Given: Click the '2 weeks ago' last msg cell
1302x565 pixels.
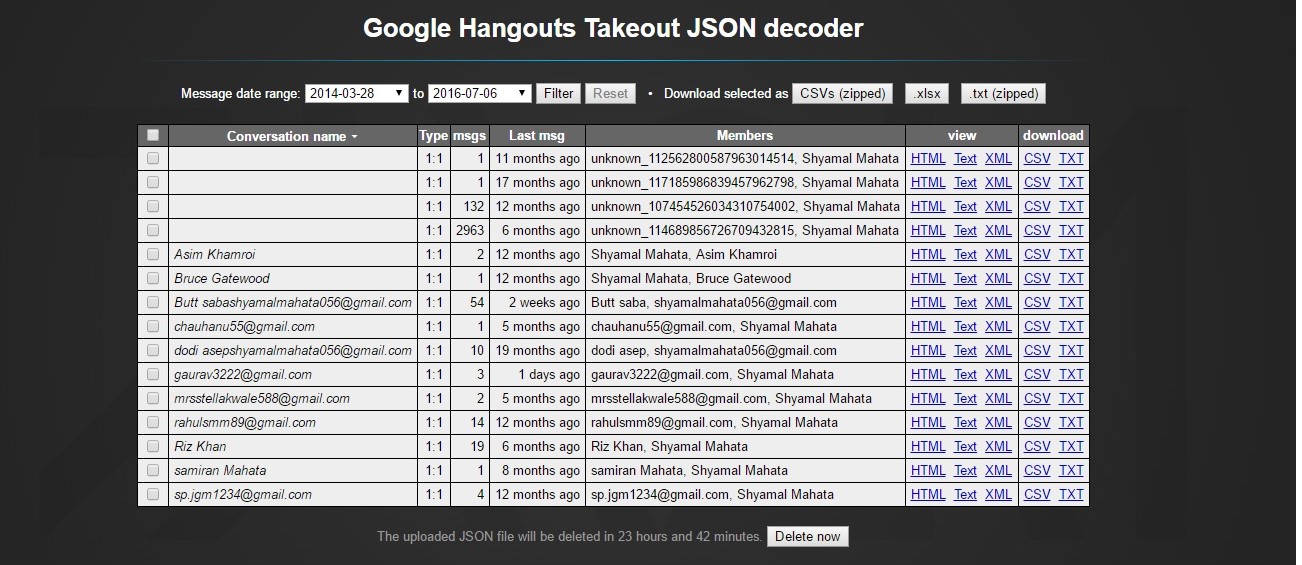Looking at the screenshot, I should point(537,302).
